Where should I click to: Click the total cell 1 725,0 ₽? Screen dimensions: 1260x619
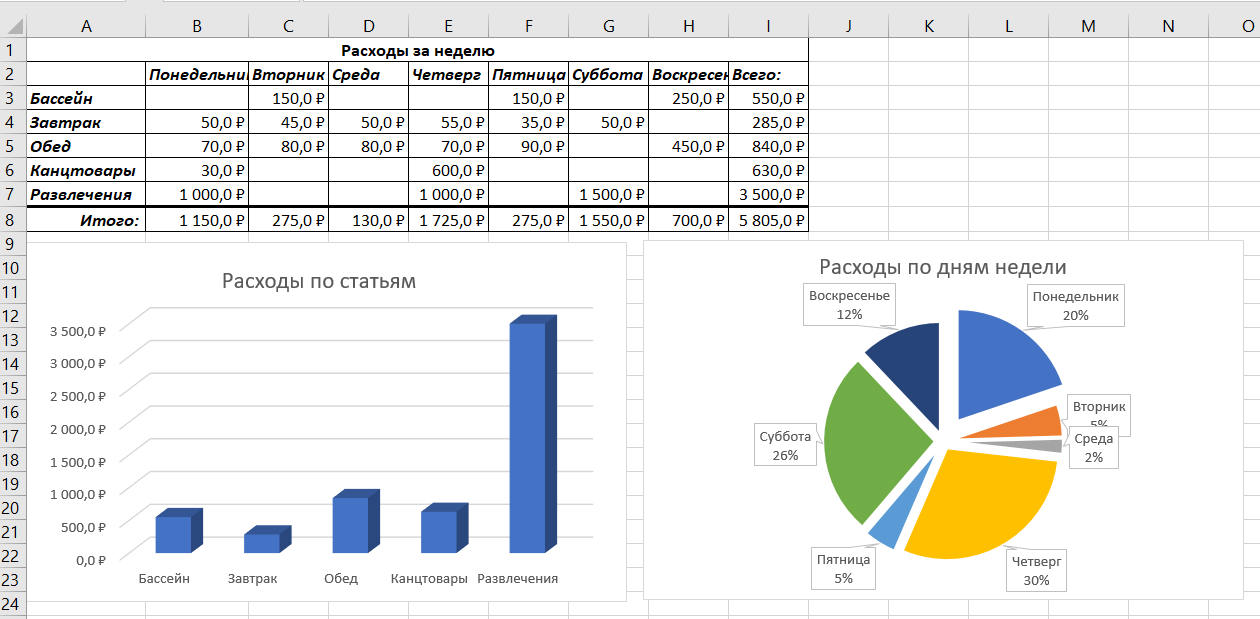click(x=448, y=220)
